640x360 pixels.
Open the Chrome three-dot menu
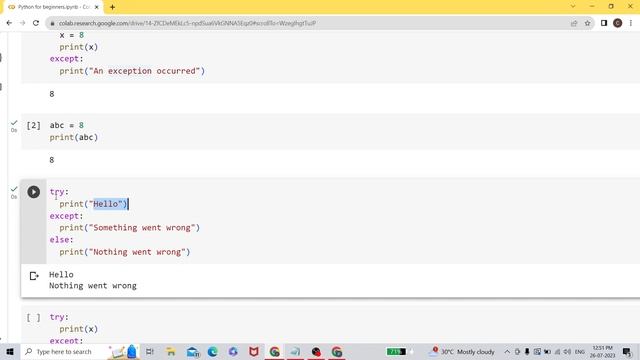[x=631, y=23]
